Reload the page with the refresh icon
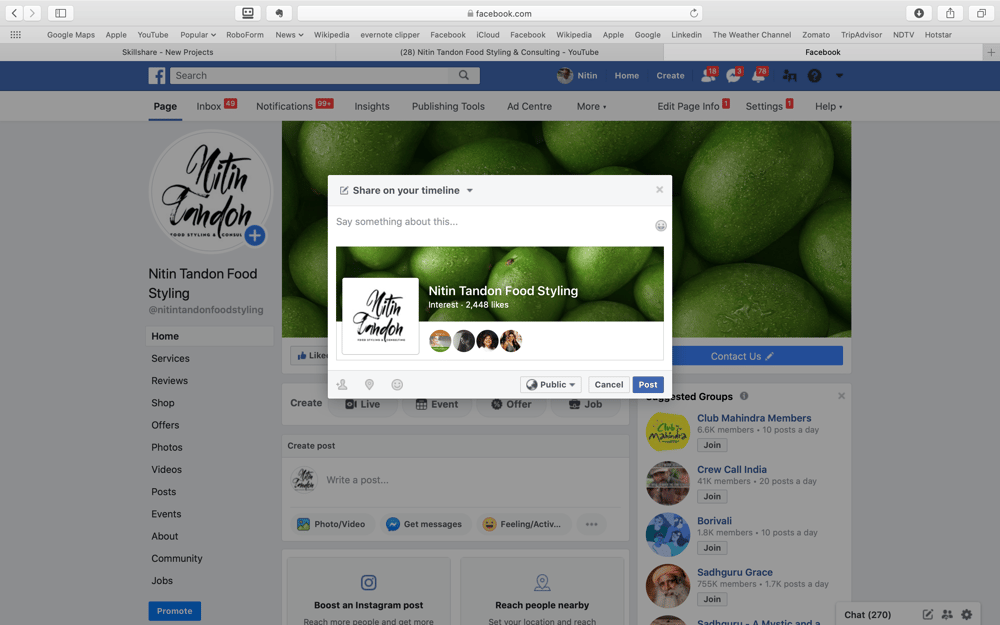Screen dimensions: 1000x625 click(694, 13)
